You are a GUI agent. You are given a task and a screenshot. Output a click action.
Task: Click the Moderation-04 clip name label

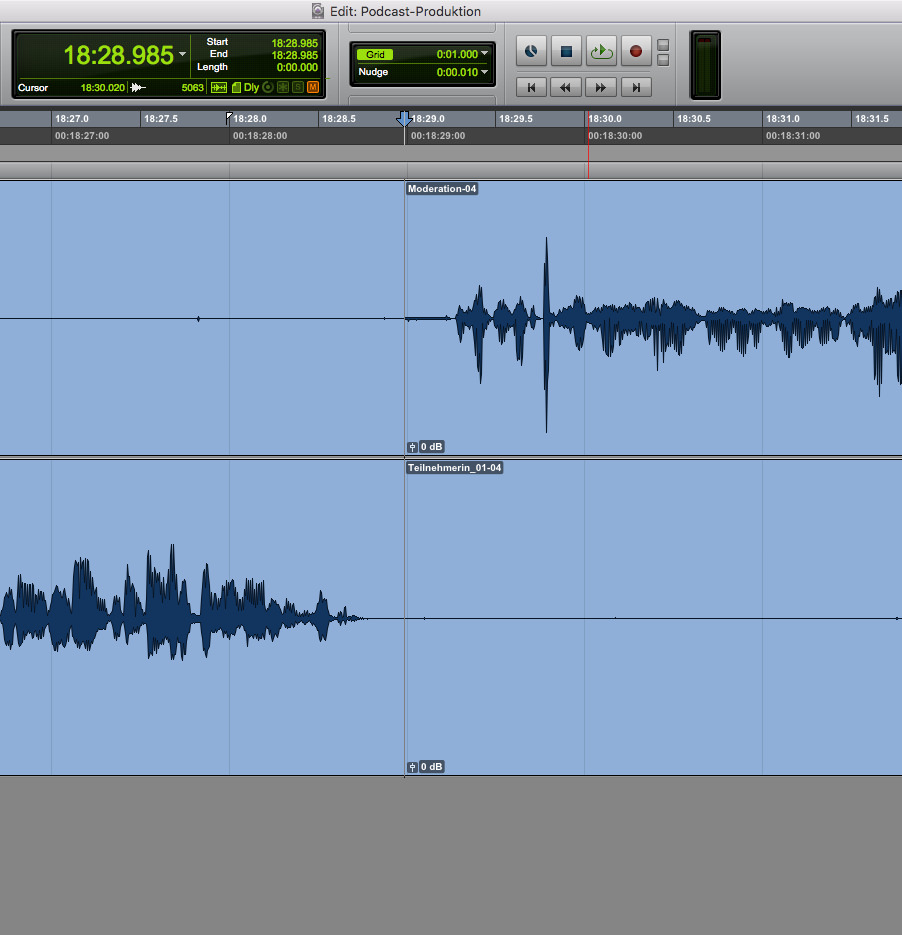pyautogui.click(x=441, y=189)
